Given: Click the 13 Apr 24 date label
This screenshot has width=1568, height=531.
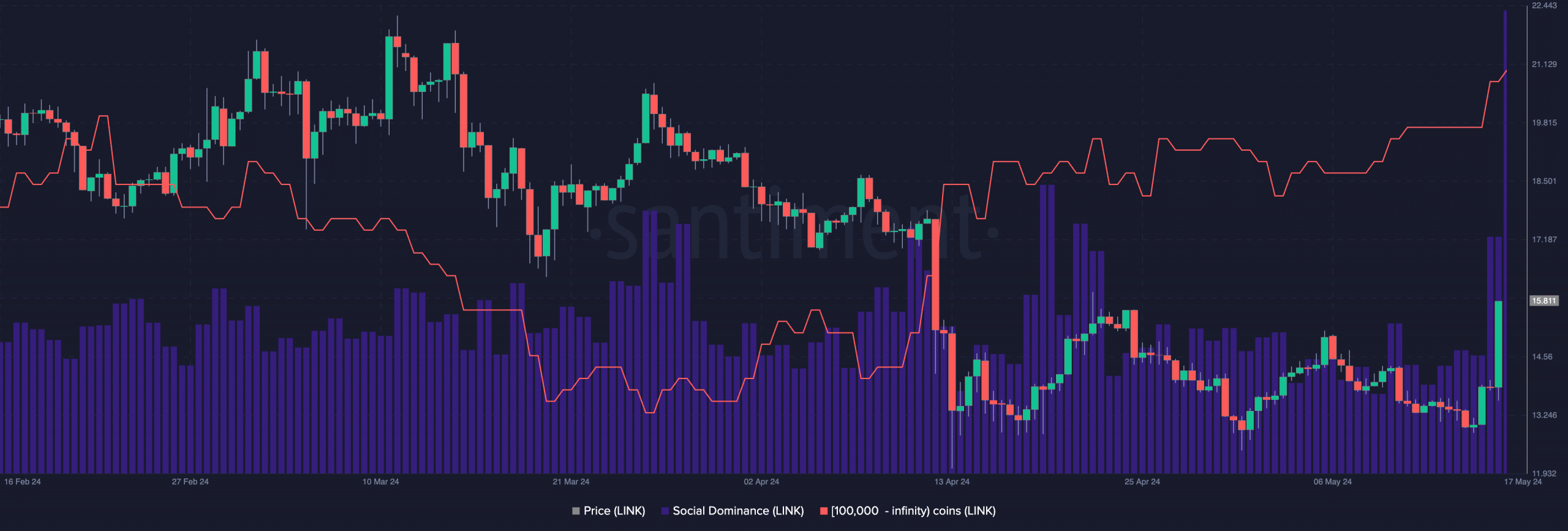Looking at the screenshot, I should click(x=952, y=482).
